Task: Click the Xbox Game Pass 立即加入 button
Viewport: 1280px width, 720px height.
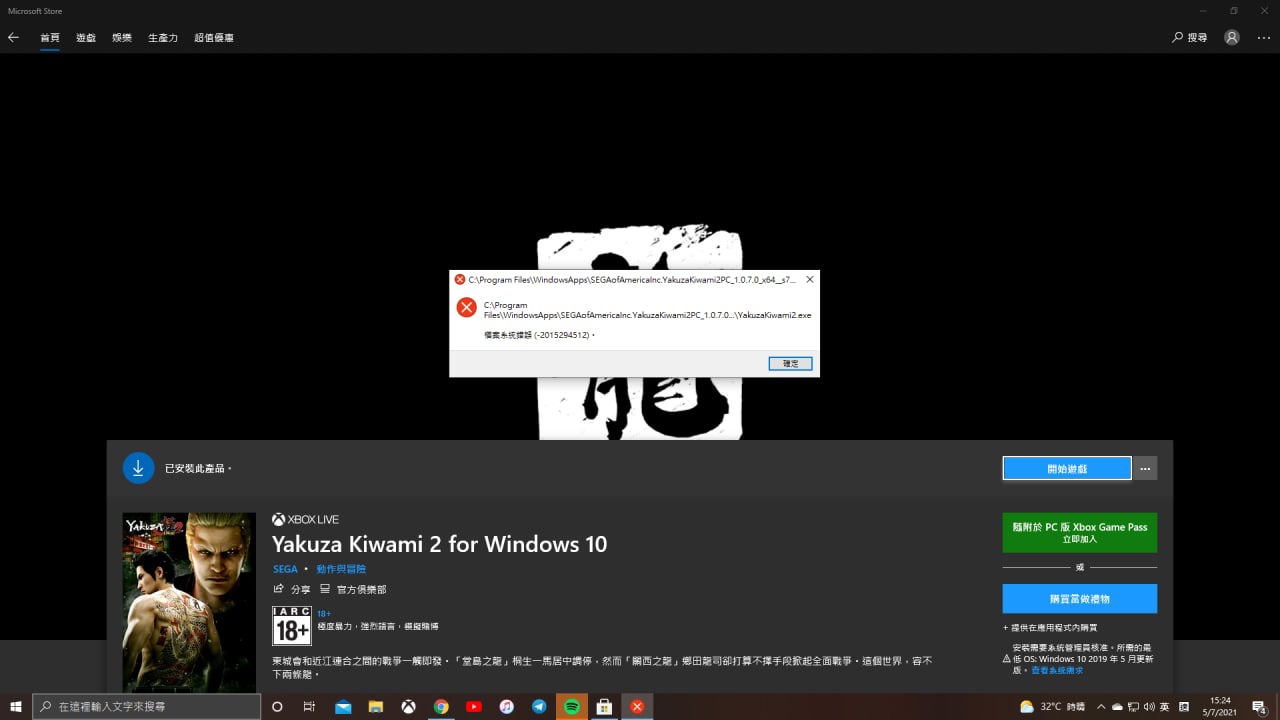Action: coord(1080,533)
